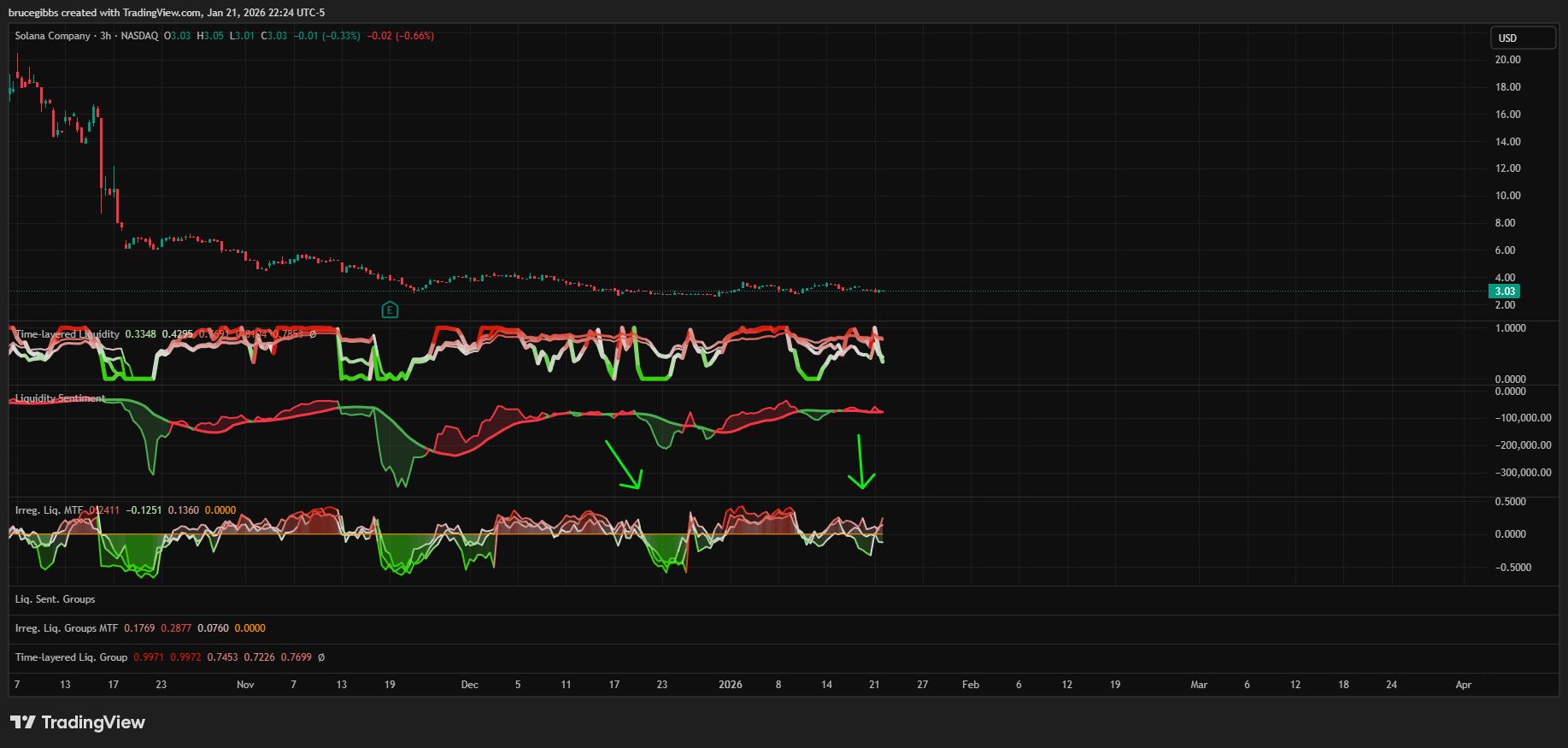Click the current price label 3.03
1568x748 pixels.
tap(1505, 292)
